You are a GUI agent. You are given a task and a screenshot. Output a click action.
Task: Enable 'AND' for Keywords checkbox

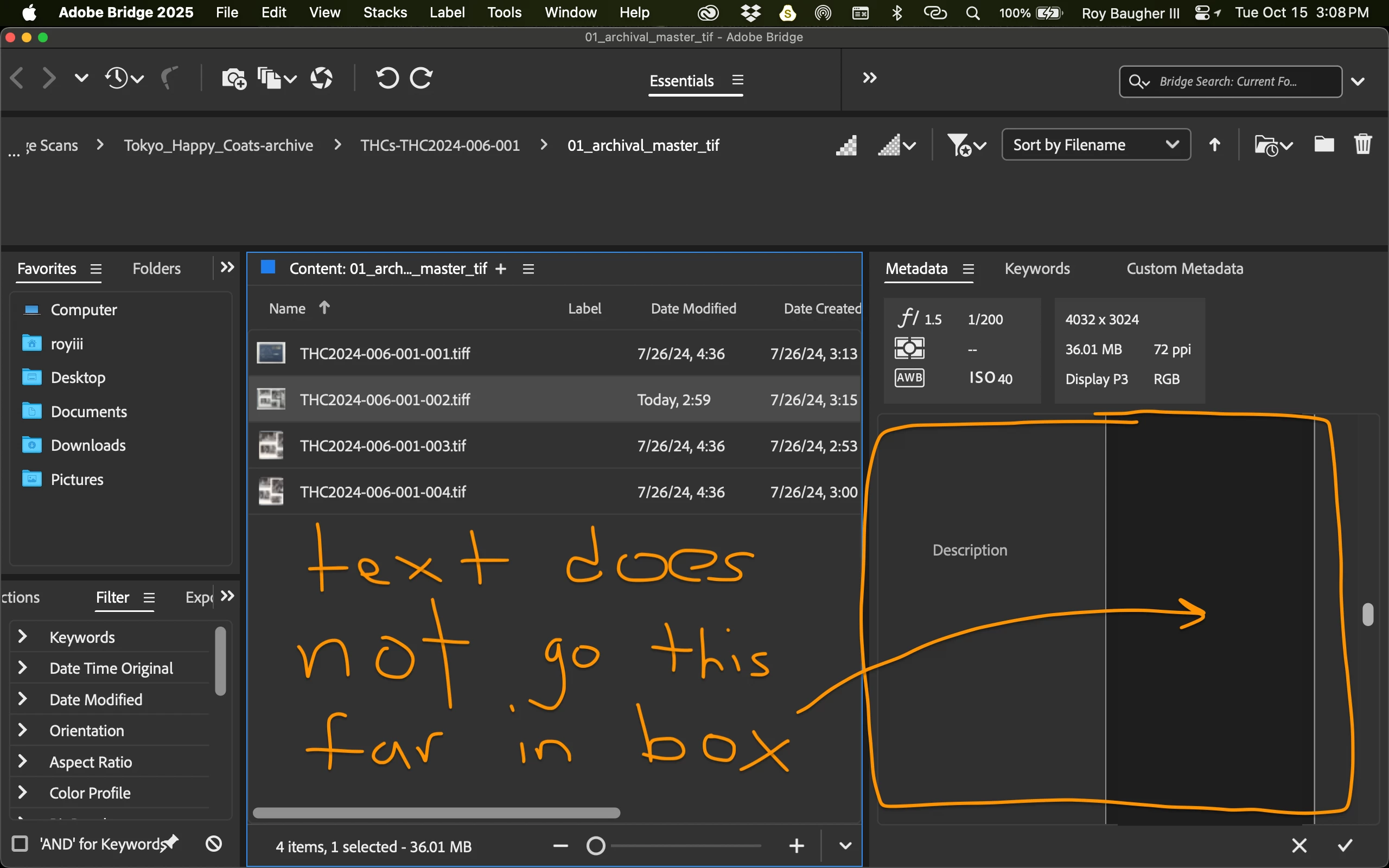(20, 843)
